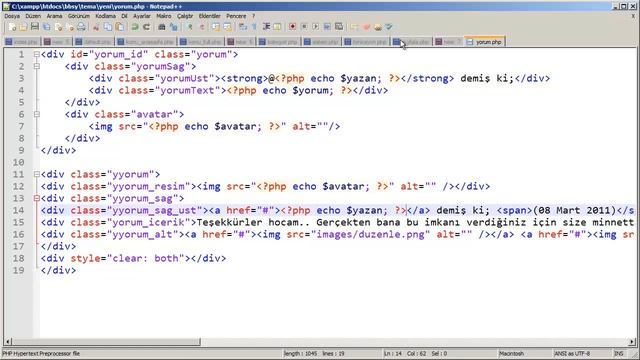Collapse avatar div fold on line 6
The image size is (640, 360).
[37, 114]
